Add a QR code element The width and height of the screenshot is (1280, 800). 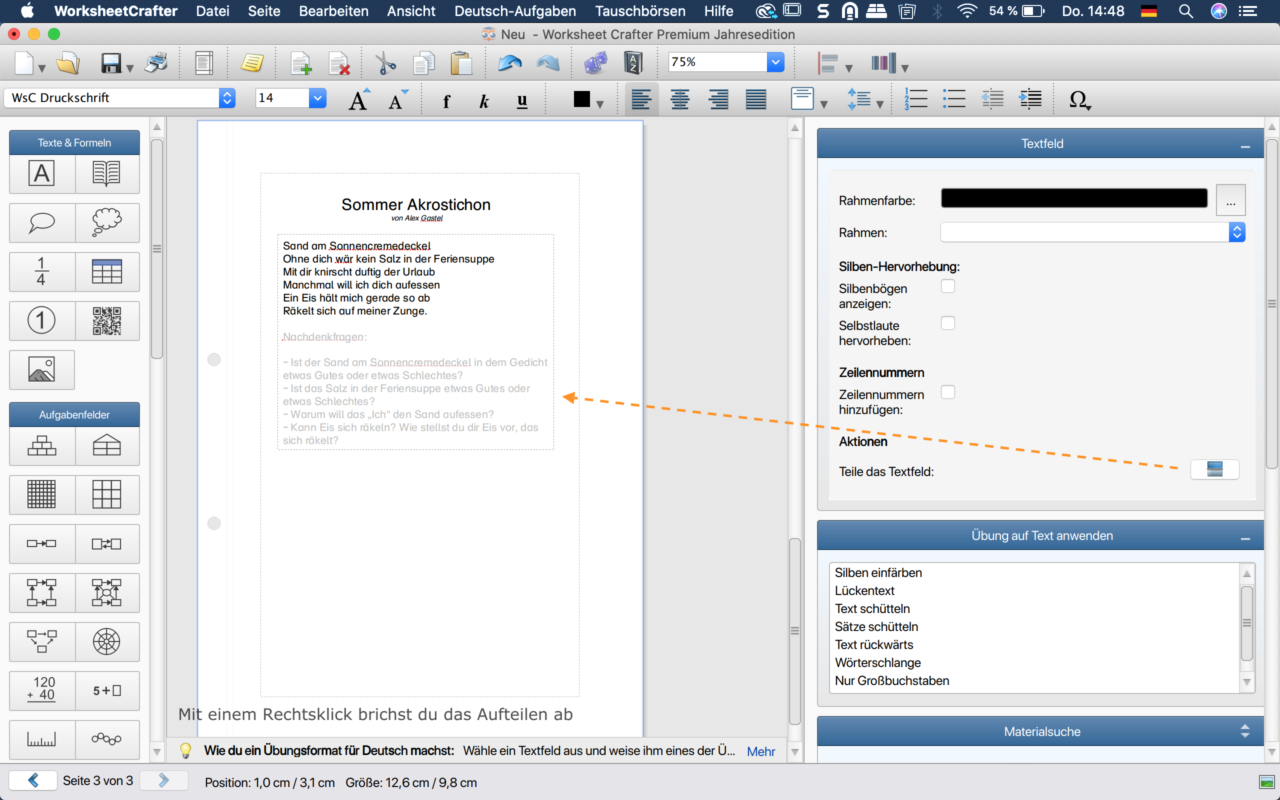point(107,321)
